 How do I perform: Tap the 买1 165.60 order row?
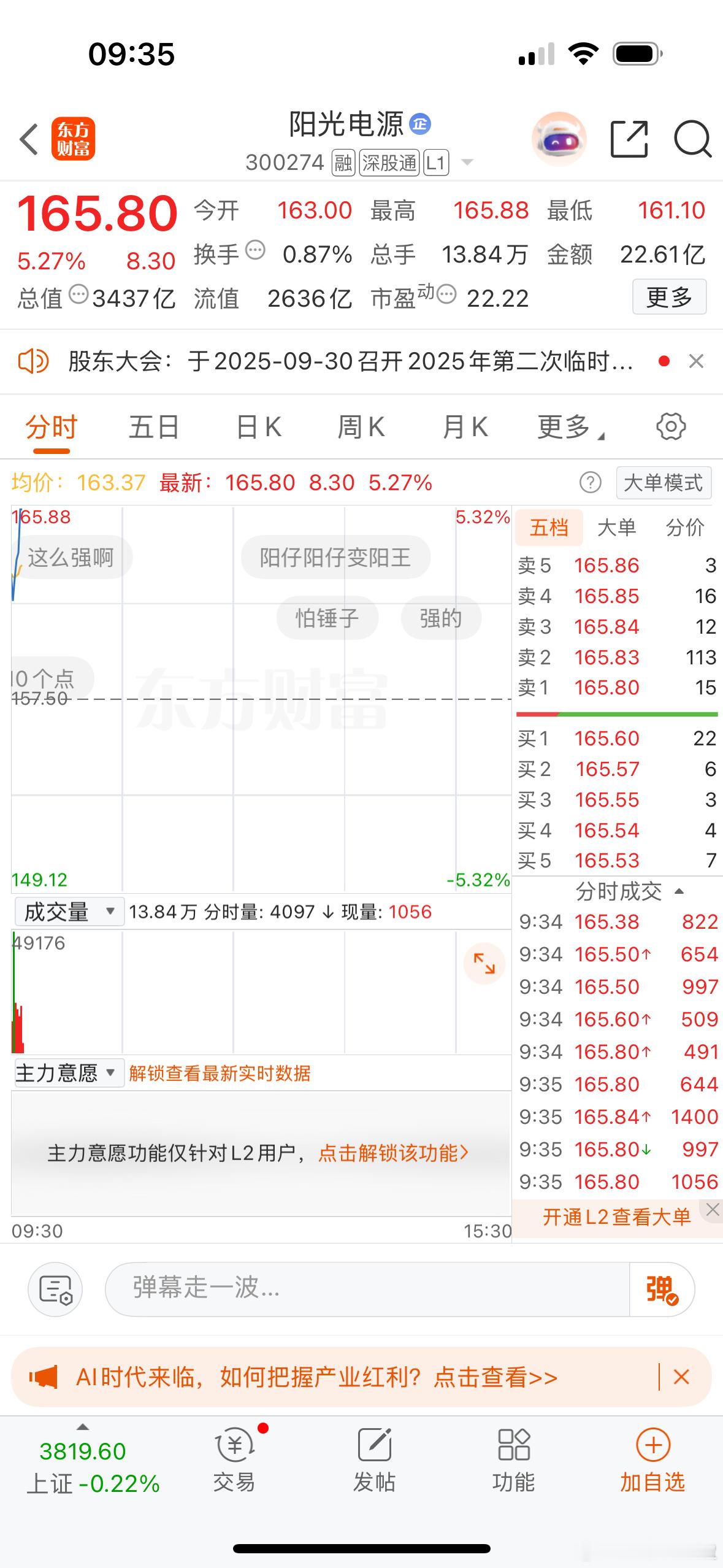click(617, 738)
